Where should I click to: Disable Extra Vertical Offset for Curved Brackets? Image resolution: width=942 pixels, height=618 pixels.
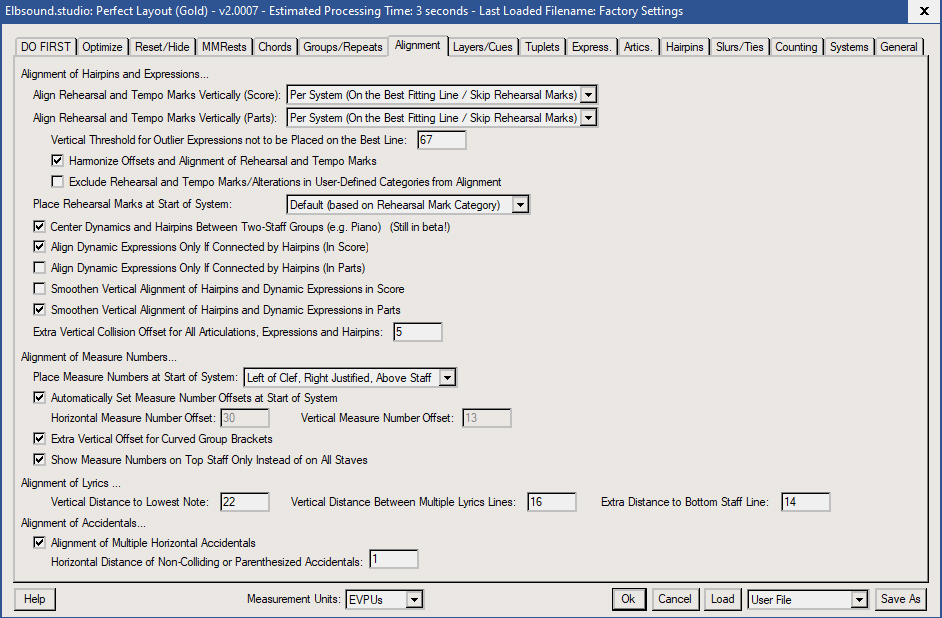coord(40,439)
